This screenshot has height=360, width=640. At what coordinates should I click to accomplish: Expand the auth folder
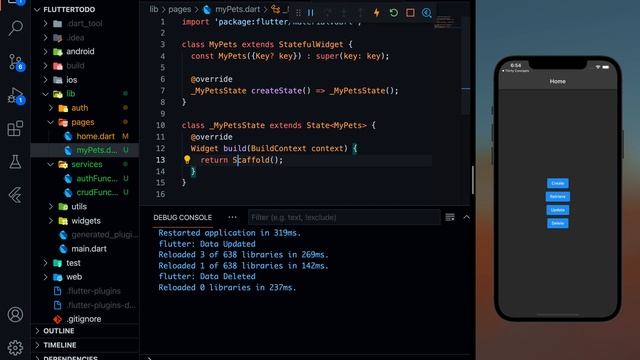(x=51, y=108)
